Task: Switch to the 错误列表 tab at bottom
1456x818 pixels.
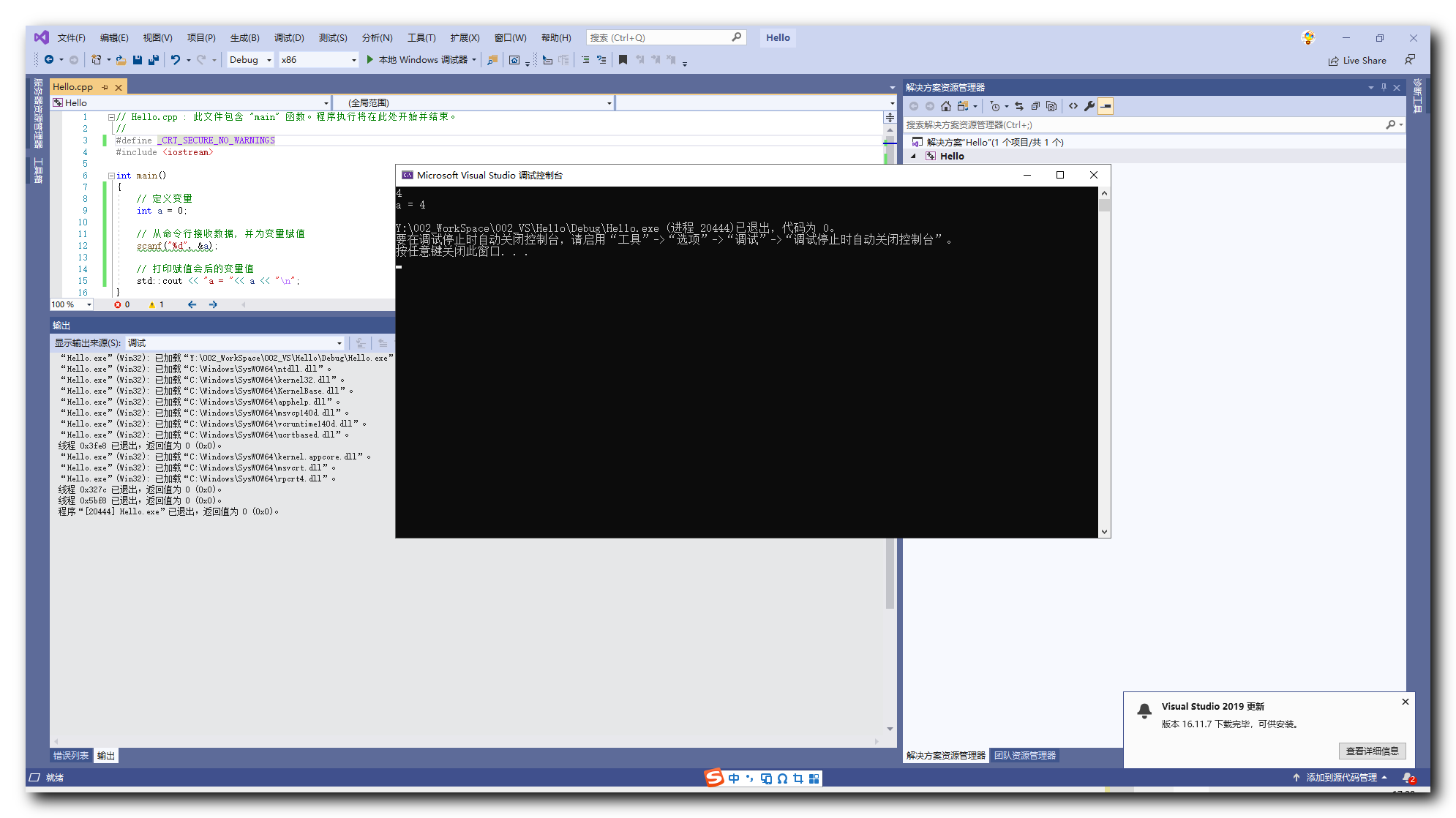Action: [70, 755]
